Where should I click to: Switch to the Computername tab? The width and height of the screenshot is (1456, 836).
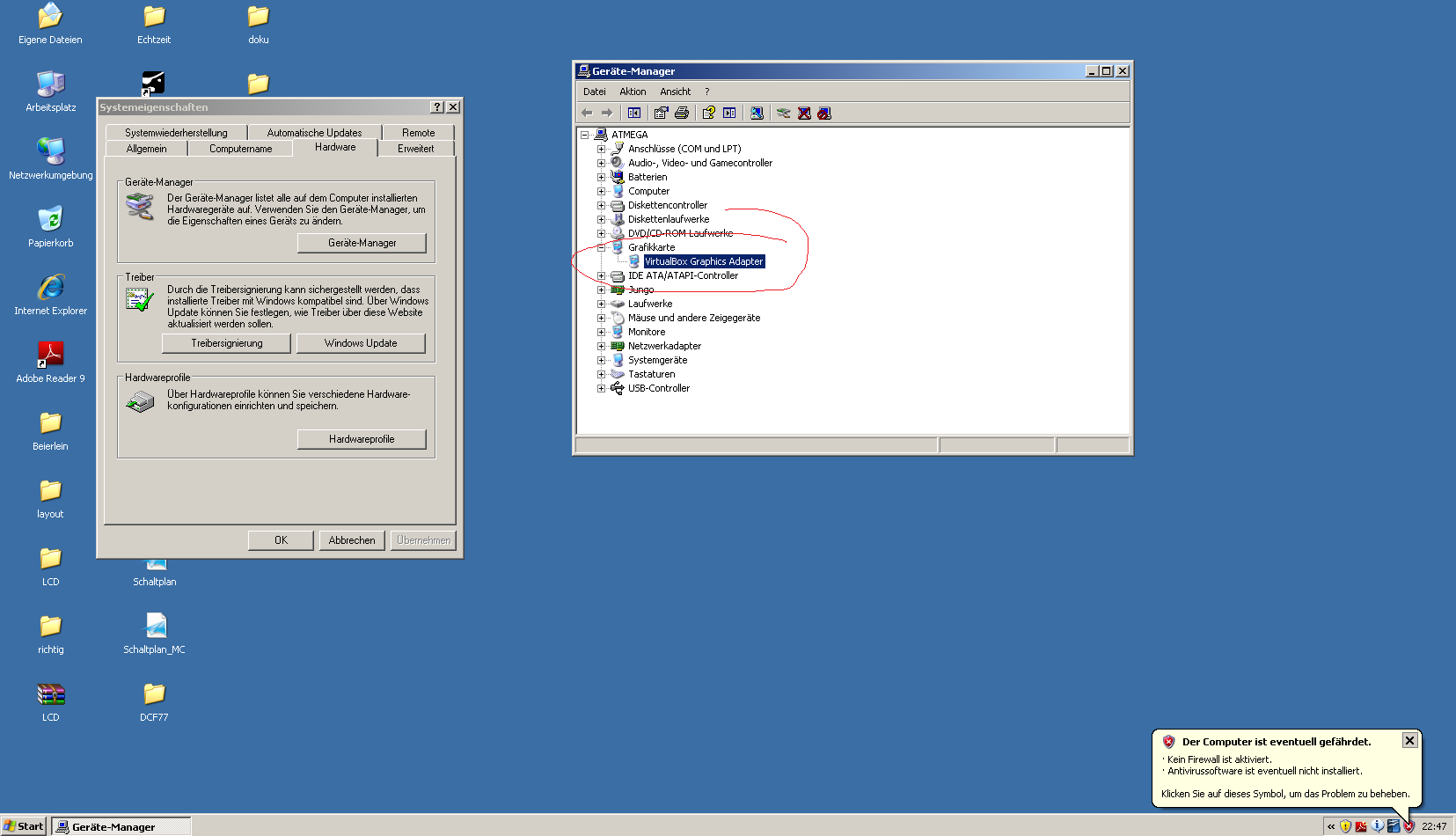tap(240, 149)
